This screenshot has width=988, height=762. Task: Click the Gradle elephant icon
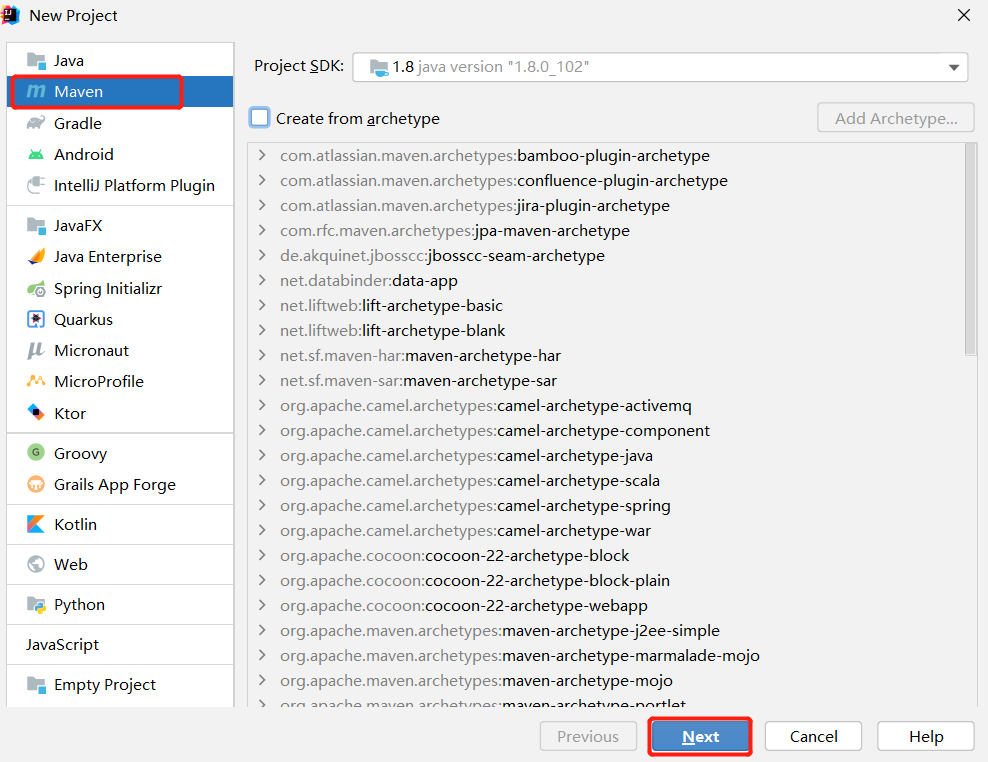point(37,123)
